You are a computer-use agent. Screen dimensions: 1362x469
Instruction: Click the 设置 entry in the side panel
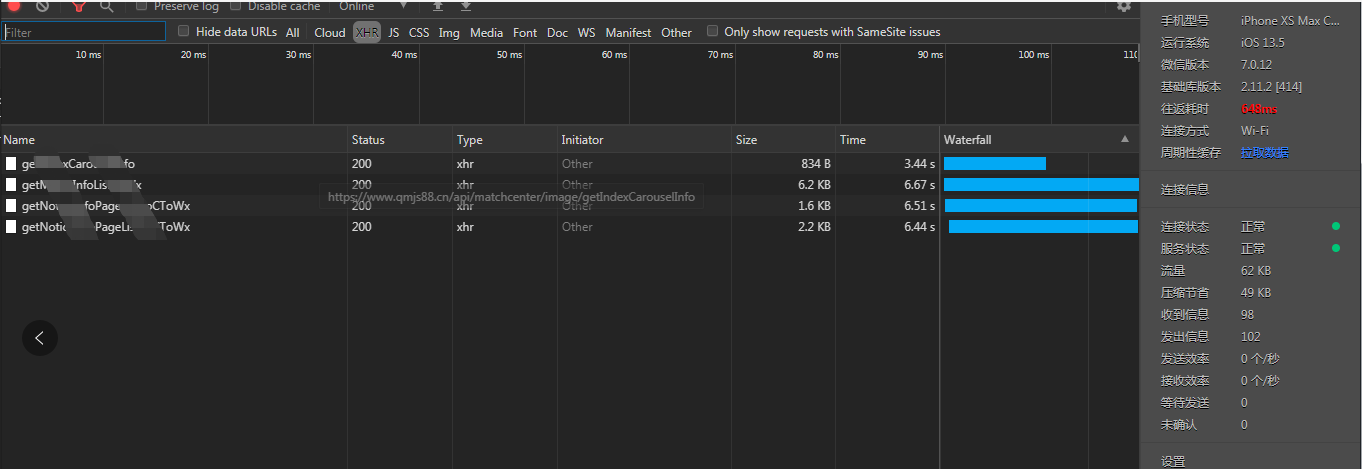point(1173,461)
